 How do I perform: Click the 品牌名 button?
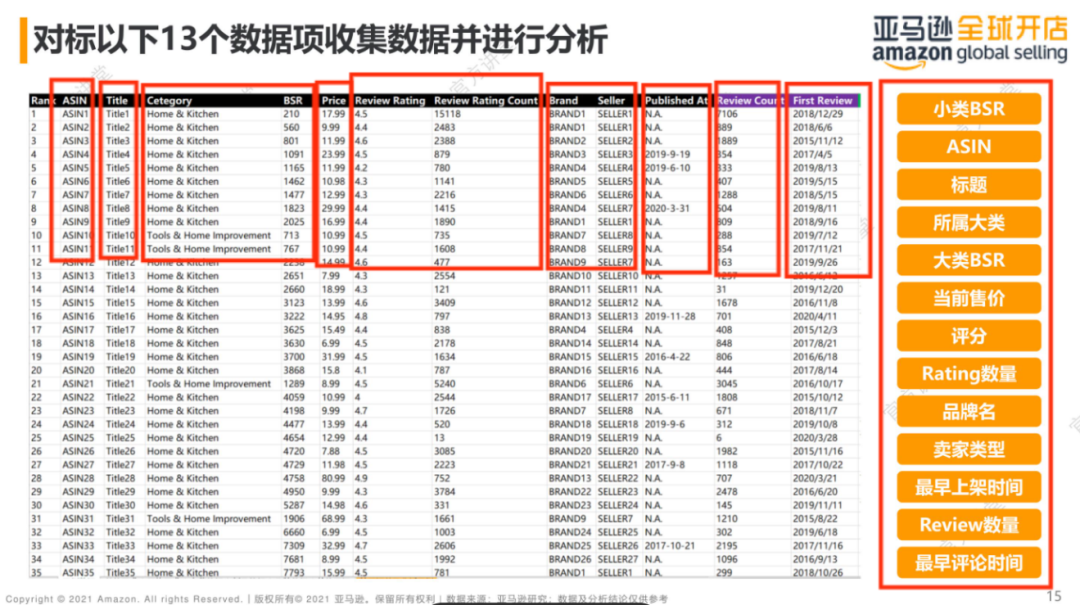click(968, 412)
